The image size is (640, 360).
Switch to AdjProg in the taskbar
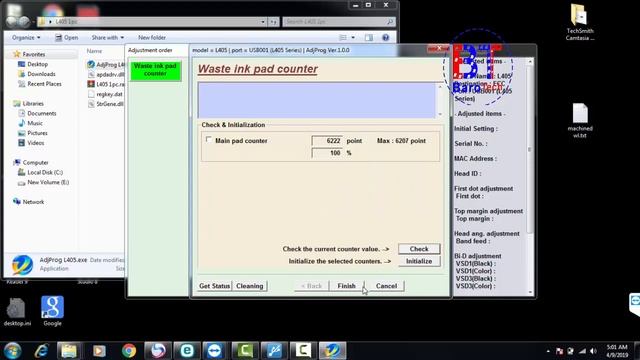click(x=332, y=351)
